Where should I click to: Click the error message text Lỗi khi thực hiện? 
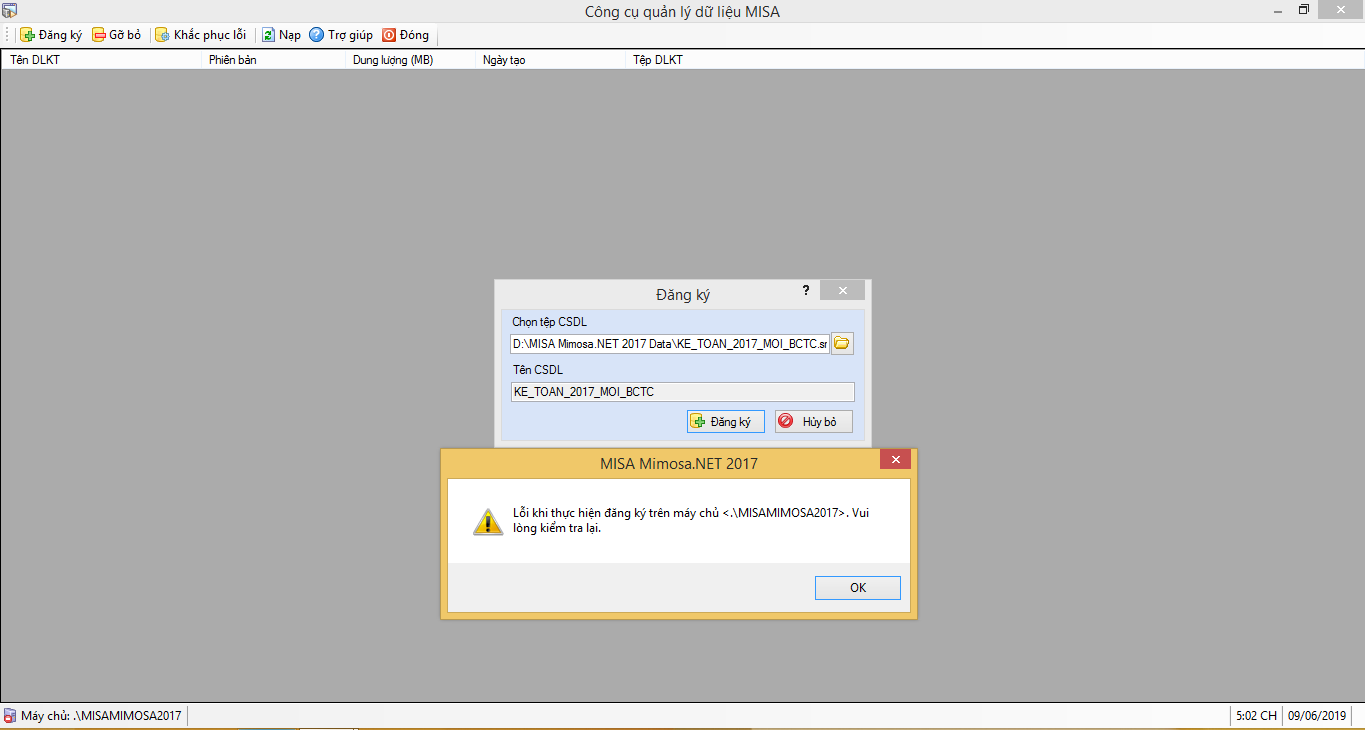coord(689,520)
